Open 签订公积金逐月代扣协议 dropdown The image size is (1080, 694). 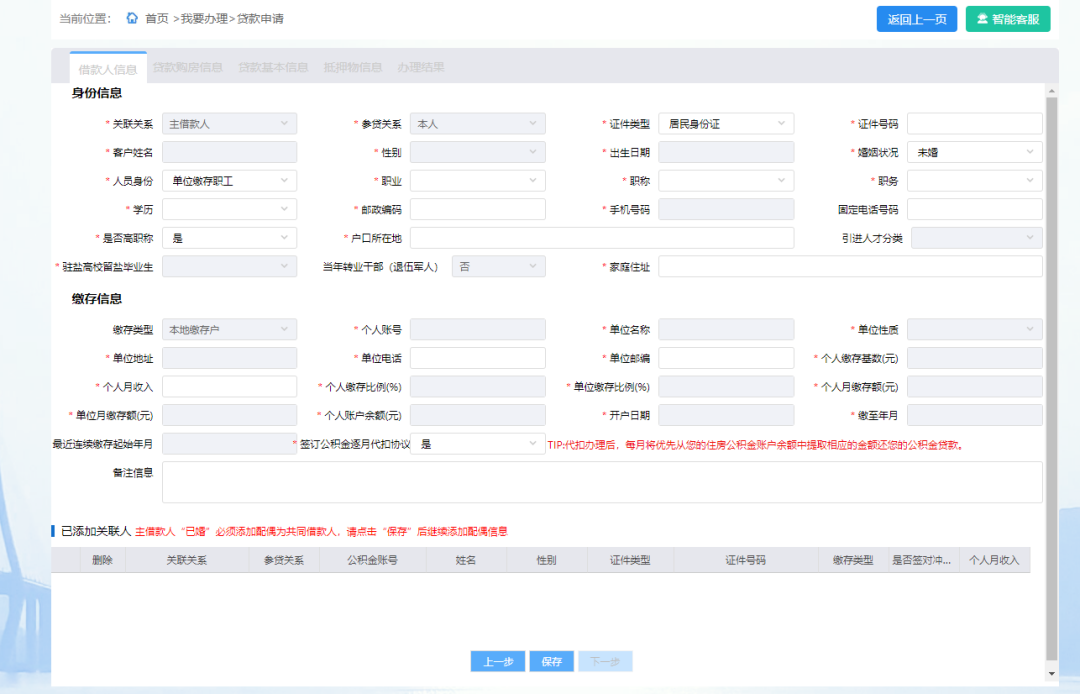477,444
